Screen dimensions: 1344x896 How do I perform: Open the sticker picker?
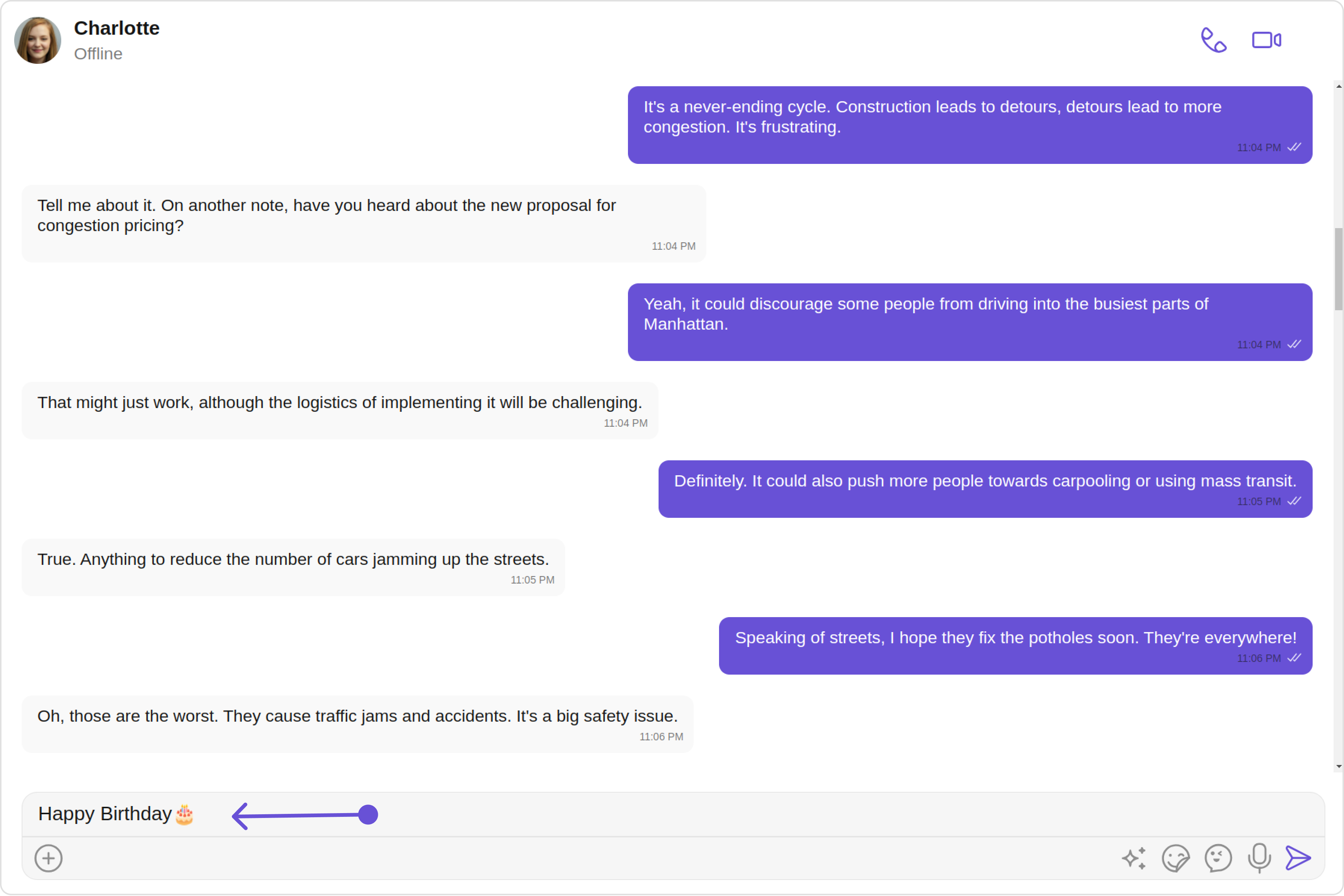(1175, 858)
